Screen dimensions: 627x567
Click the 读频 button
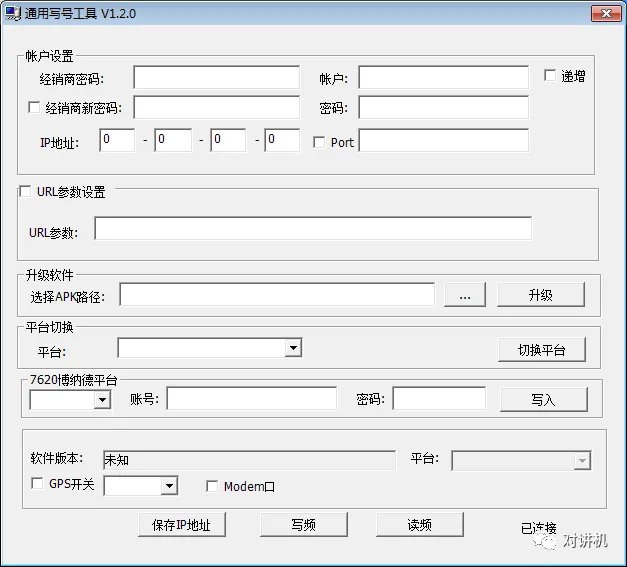pos(419,525)
